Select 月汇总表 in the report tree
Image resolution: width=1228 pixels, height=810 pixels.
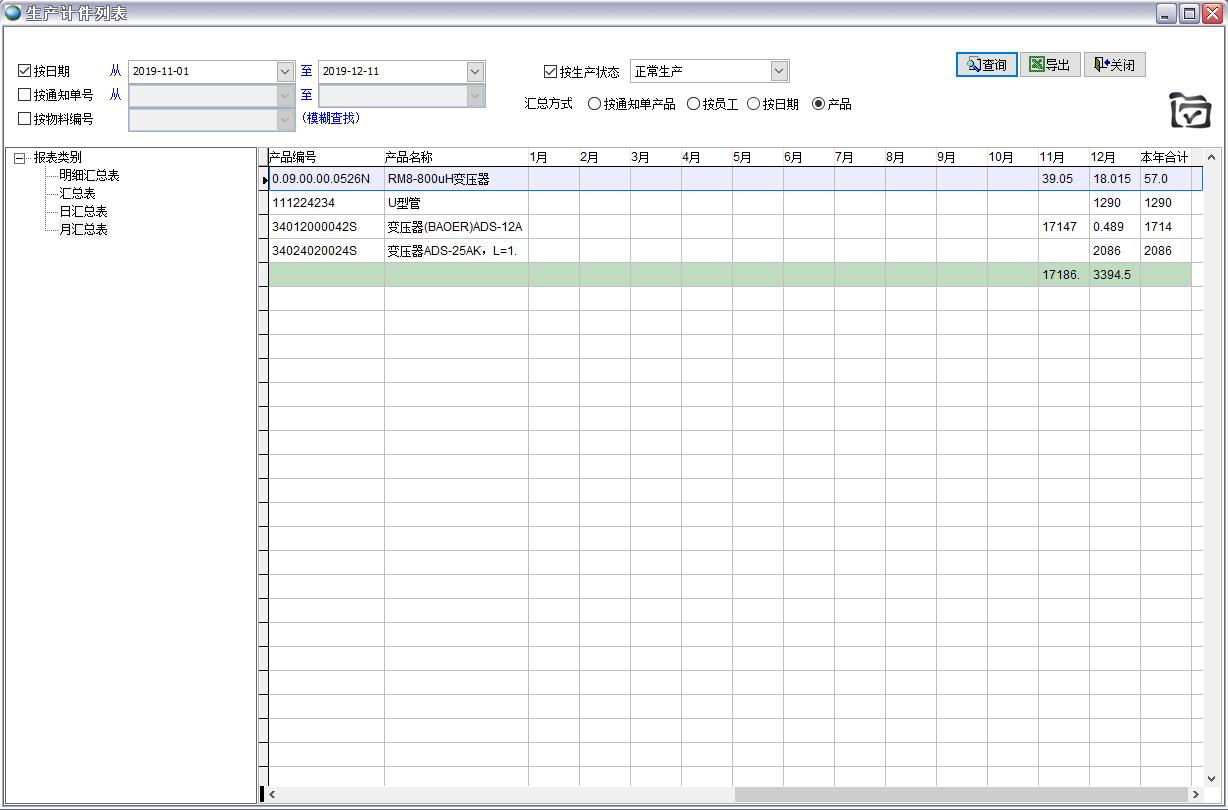tap(83, 230)
